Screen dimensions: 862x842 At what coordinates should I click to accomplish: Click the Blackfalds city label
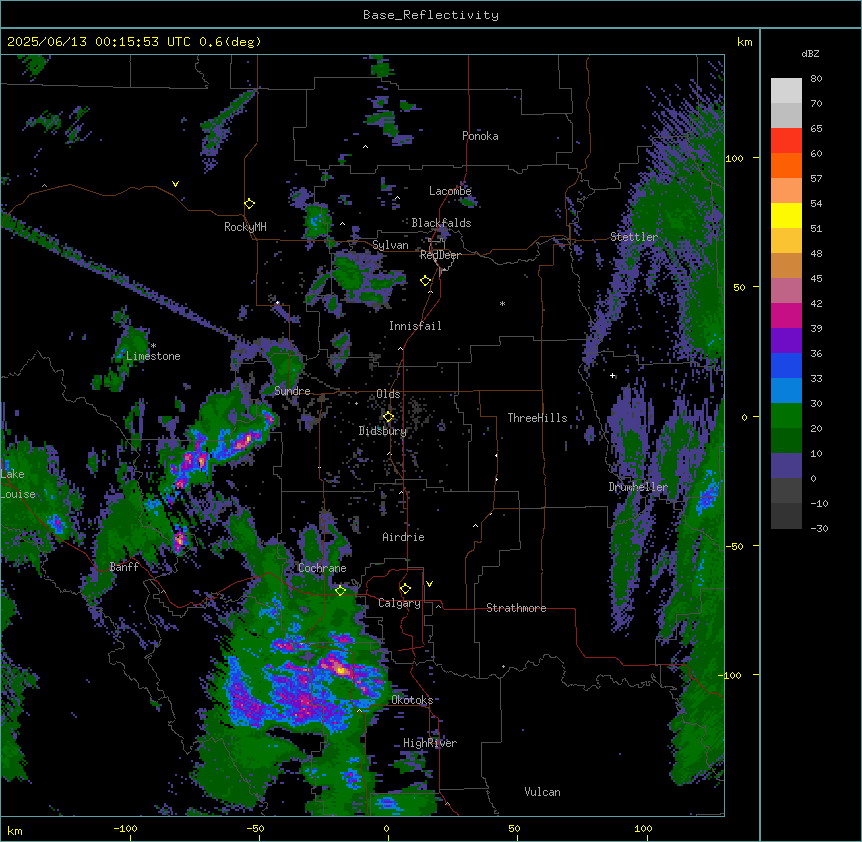(441, 223)
